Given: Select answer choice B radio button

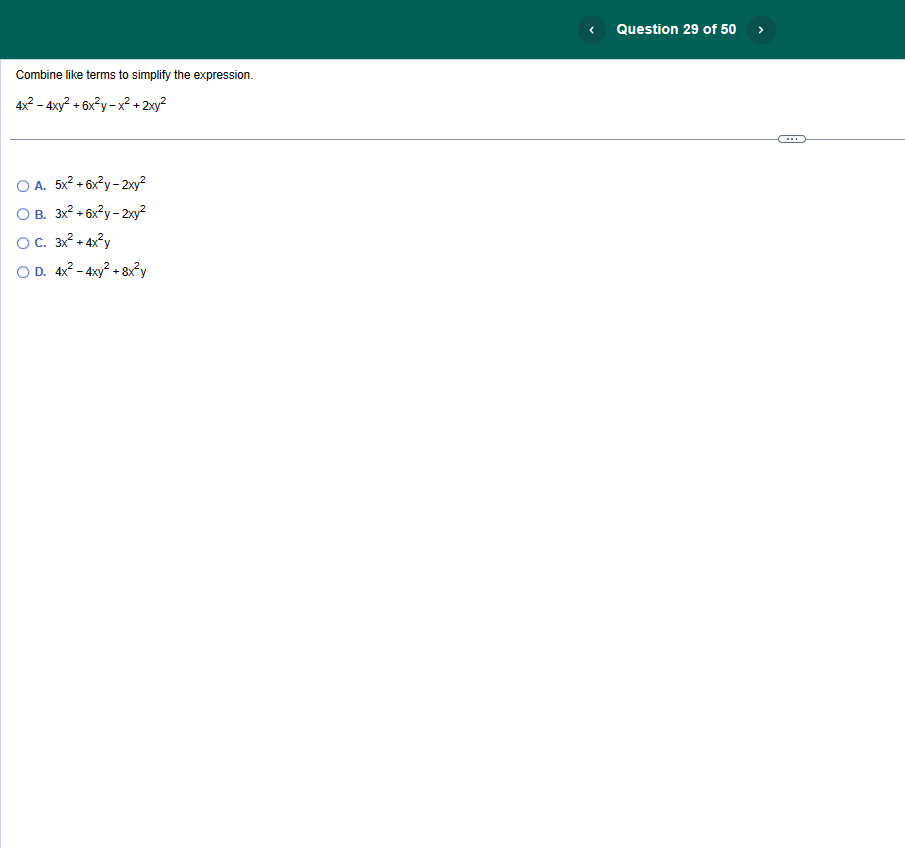Looking at the screenshot, I should [x=22, y=213].
